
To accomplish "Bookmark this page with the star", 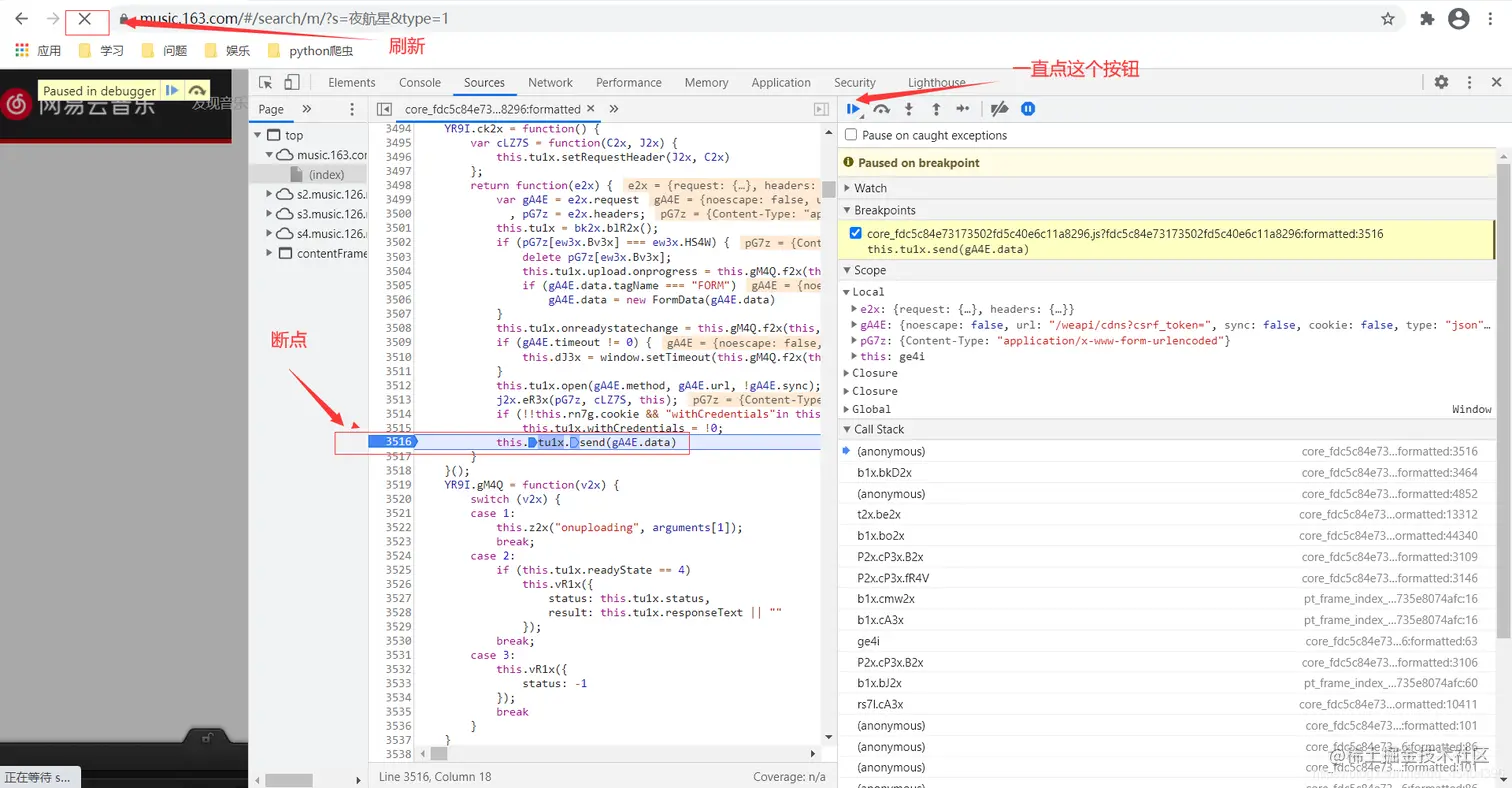I will (1388, 18).
